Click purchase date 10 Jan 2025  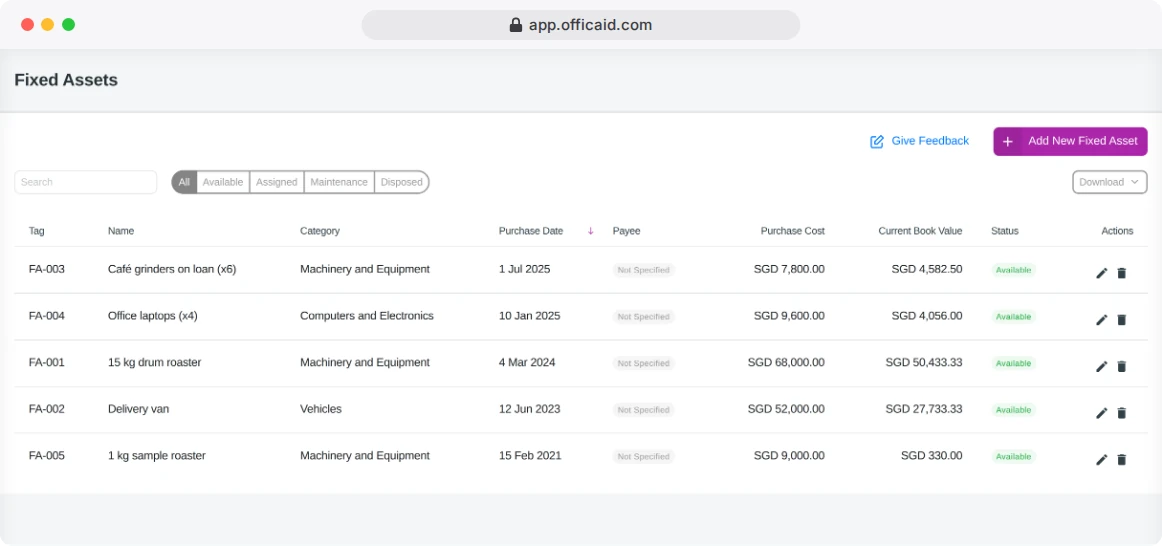(x=529, y=316)
